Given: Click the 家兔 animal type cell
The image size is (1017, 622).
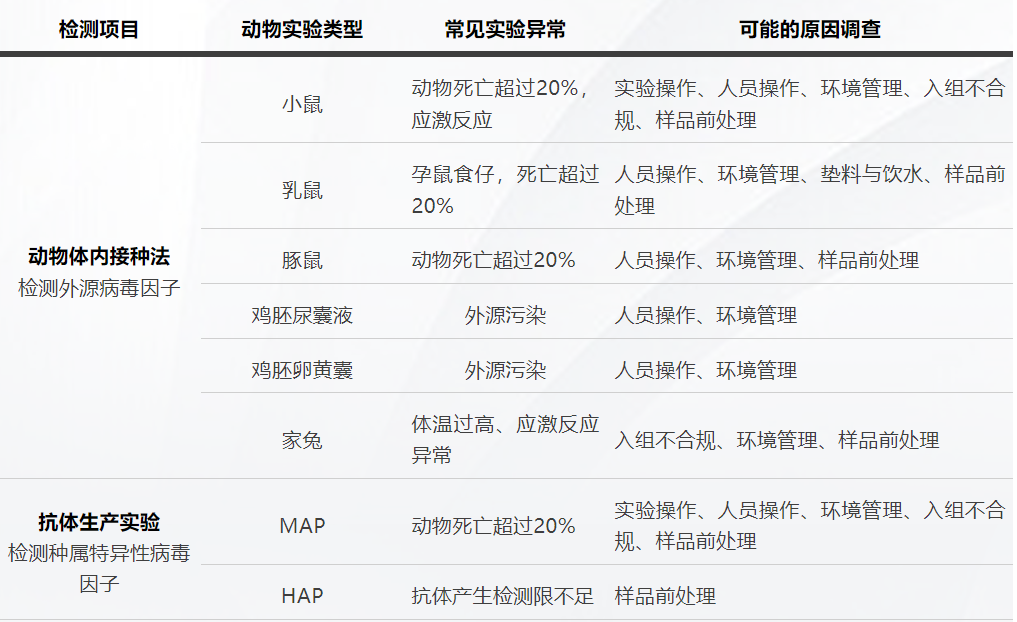Looking at the screenshot, I should coord(302,440).
